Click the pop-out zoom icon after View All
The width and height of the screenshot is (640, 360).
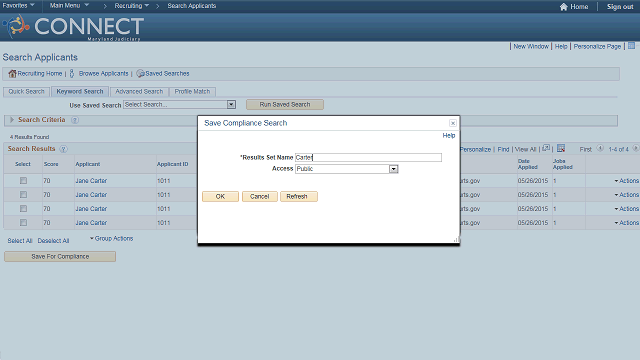pyautogui.click(x=546, y=148)
